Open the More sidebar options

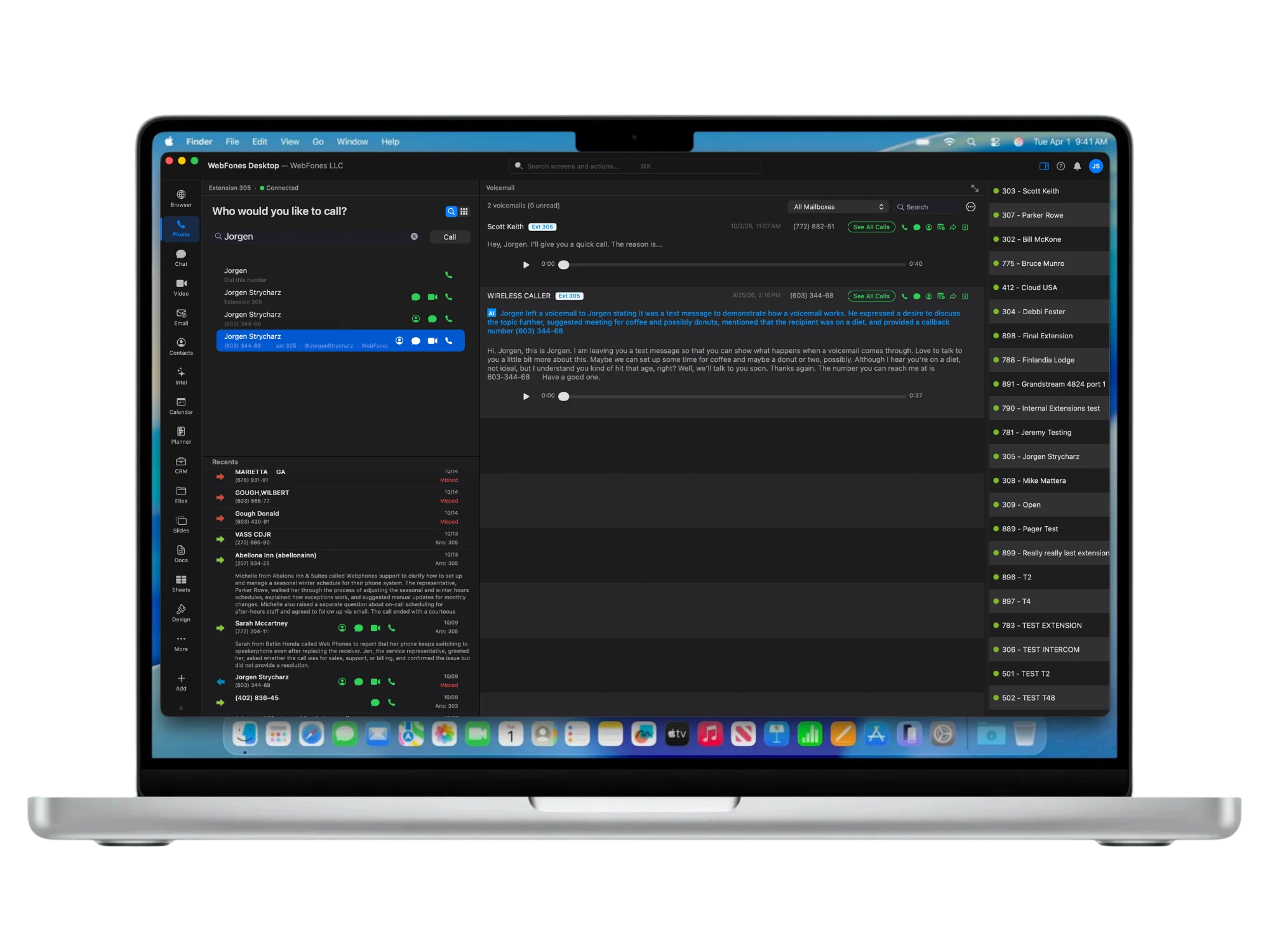(181, 643)
